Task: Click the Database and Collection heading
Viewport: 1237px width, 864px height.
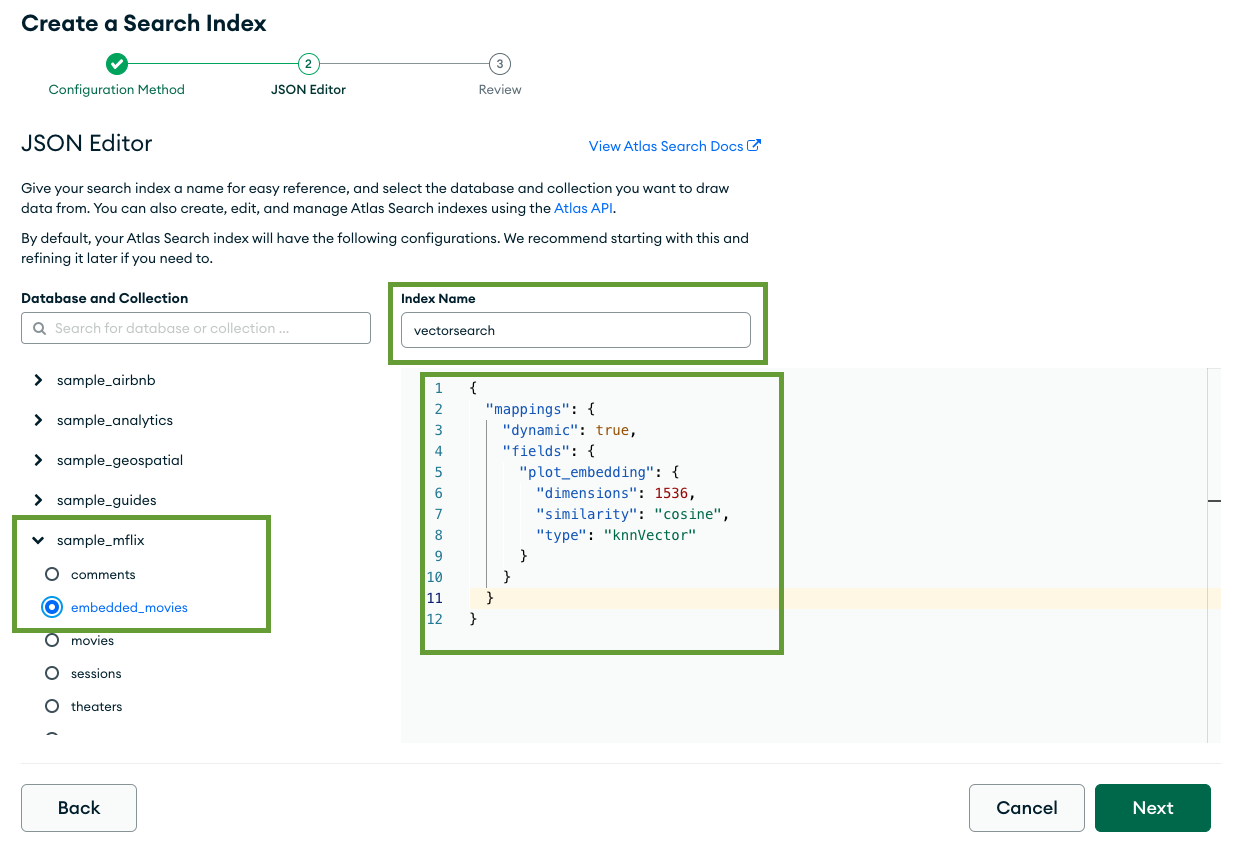Action: point(105,298)
